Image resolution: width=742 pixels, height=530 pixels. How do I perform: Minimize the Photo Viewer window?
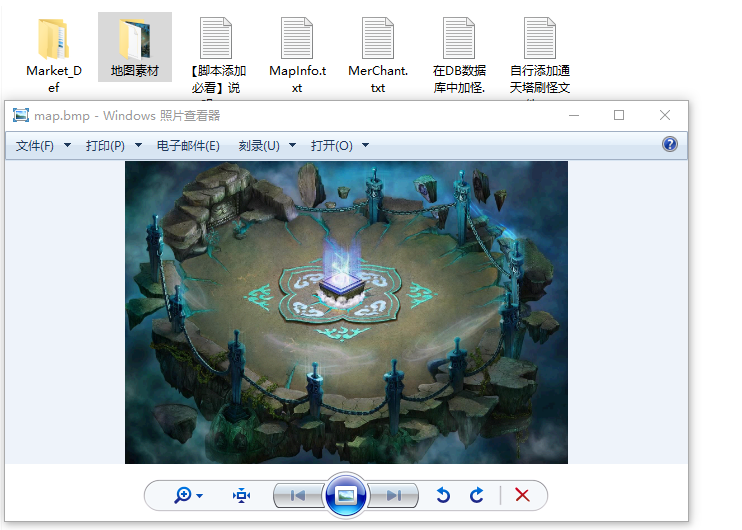[574, 115]
